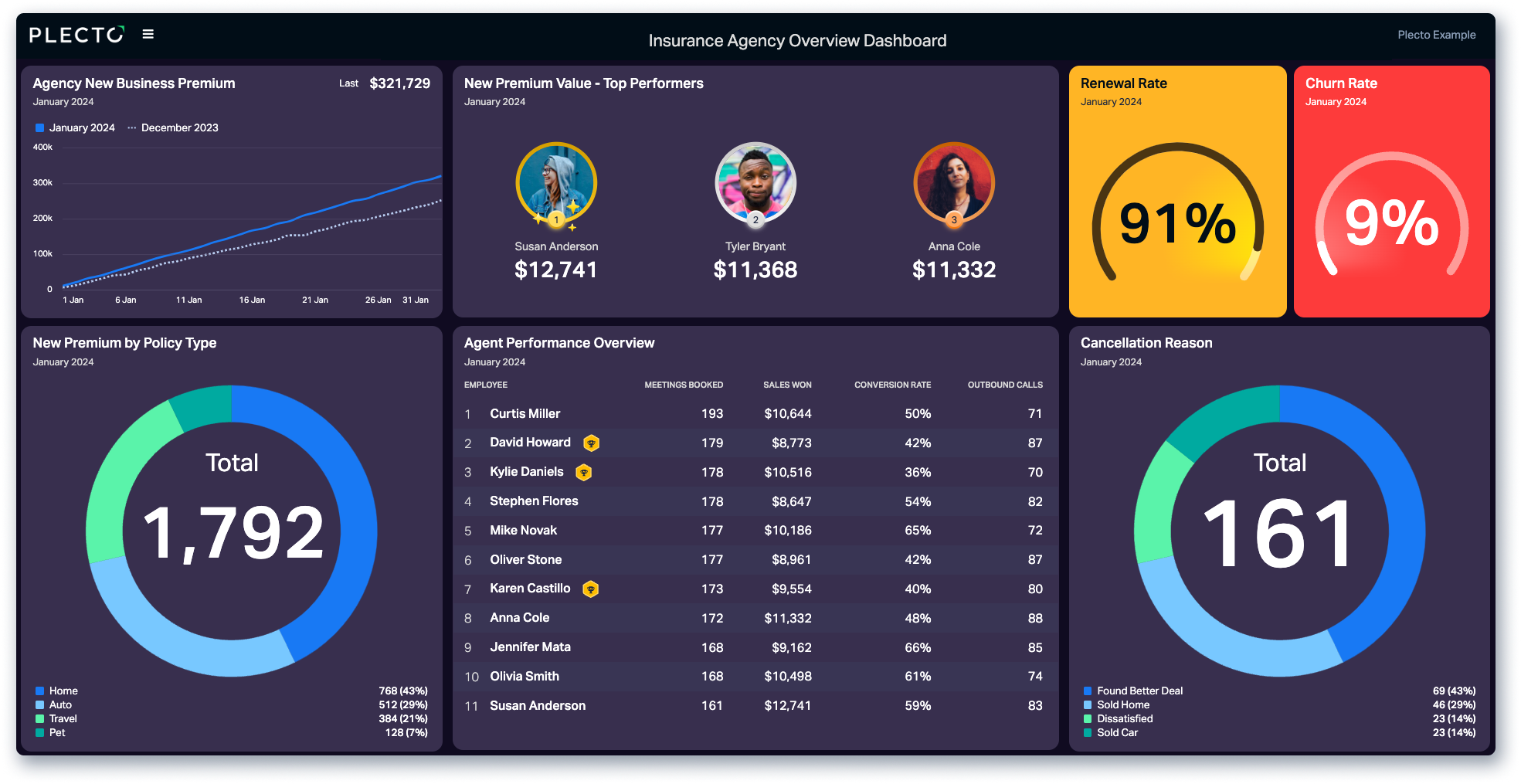The image size is (1521, 784).
Task: Click Karen Castillo's trophy badge icon
Action: pyautogui.click(x=591, y=589)
